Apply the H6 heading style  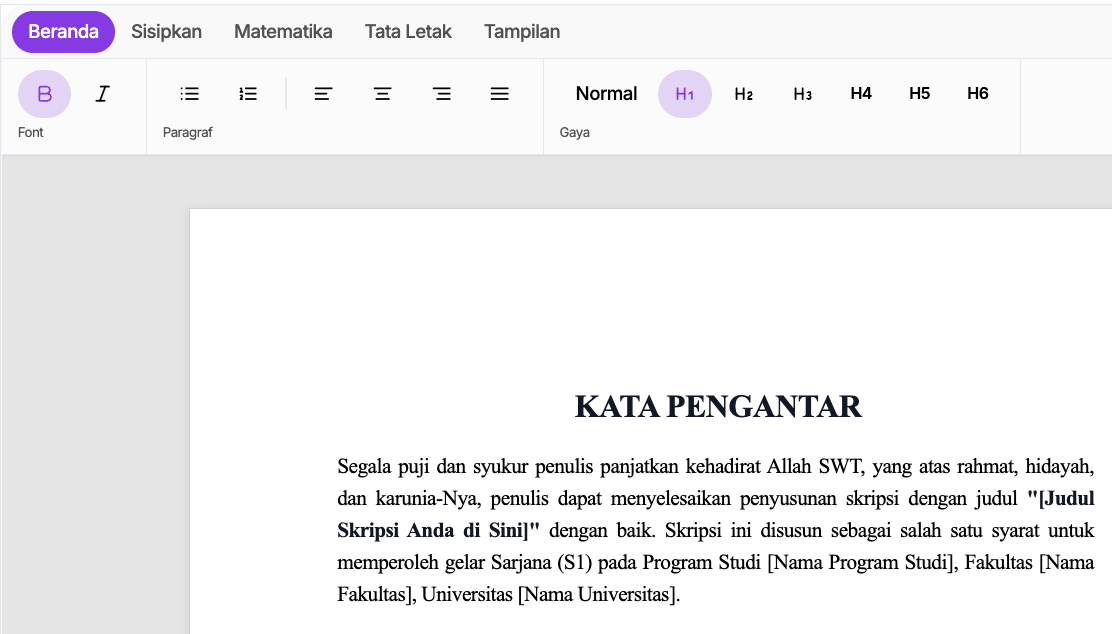click(978, 94)
